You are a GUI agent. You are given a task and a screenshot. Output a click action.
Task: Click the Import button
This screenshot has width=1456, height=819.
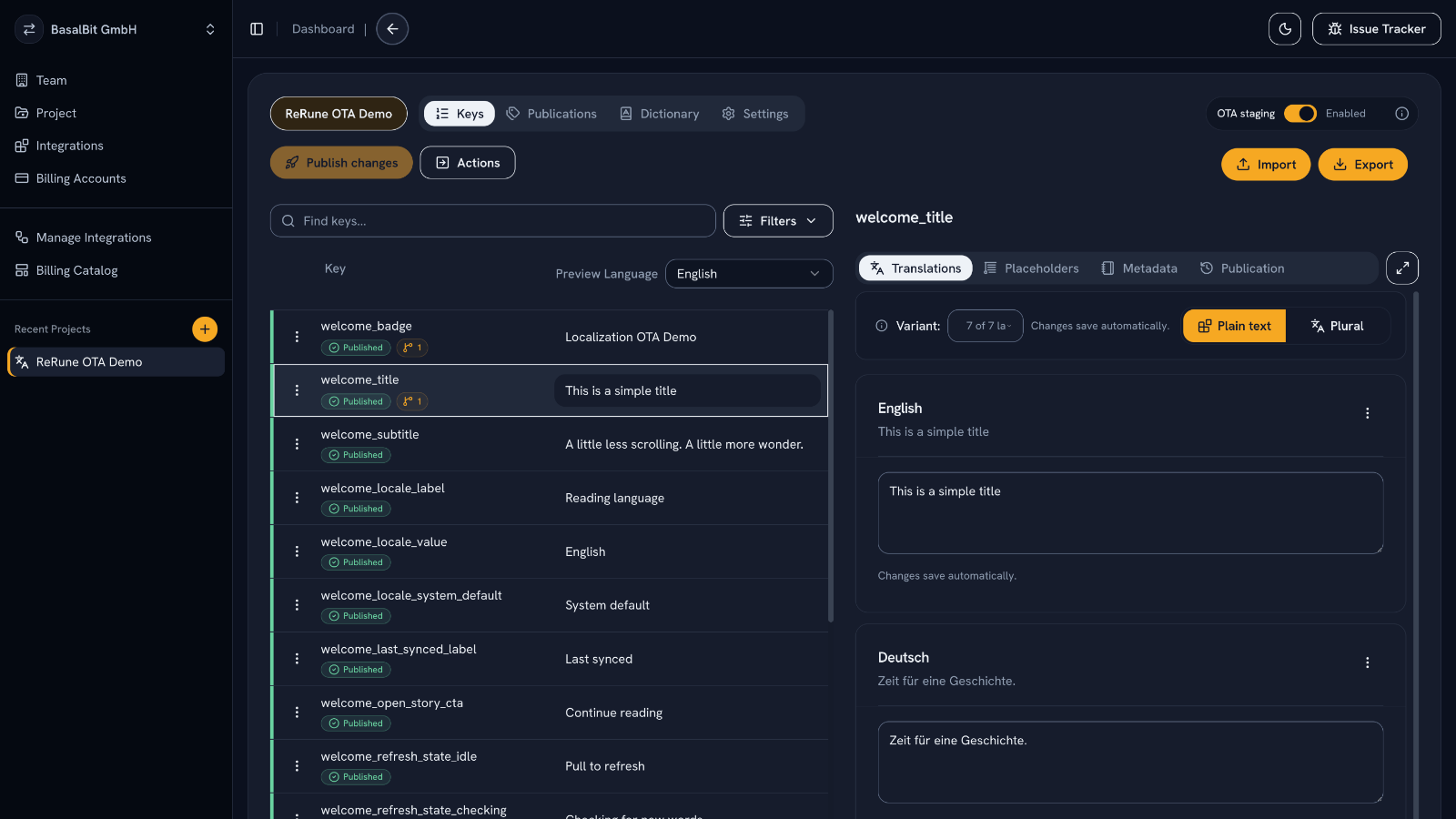click(x=1266, y=165)
